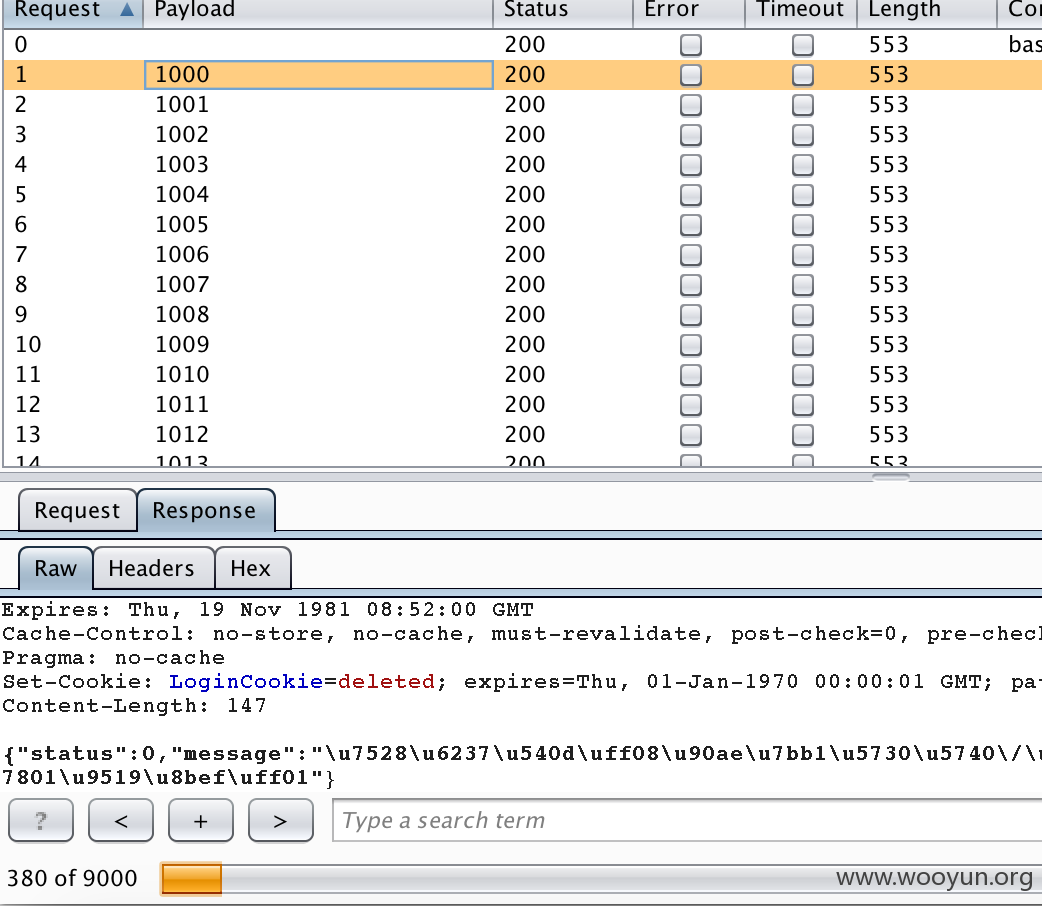Toggle Error checkbox for payload 1003
This screenshot has width=1042, height=906.
point(690,165)
